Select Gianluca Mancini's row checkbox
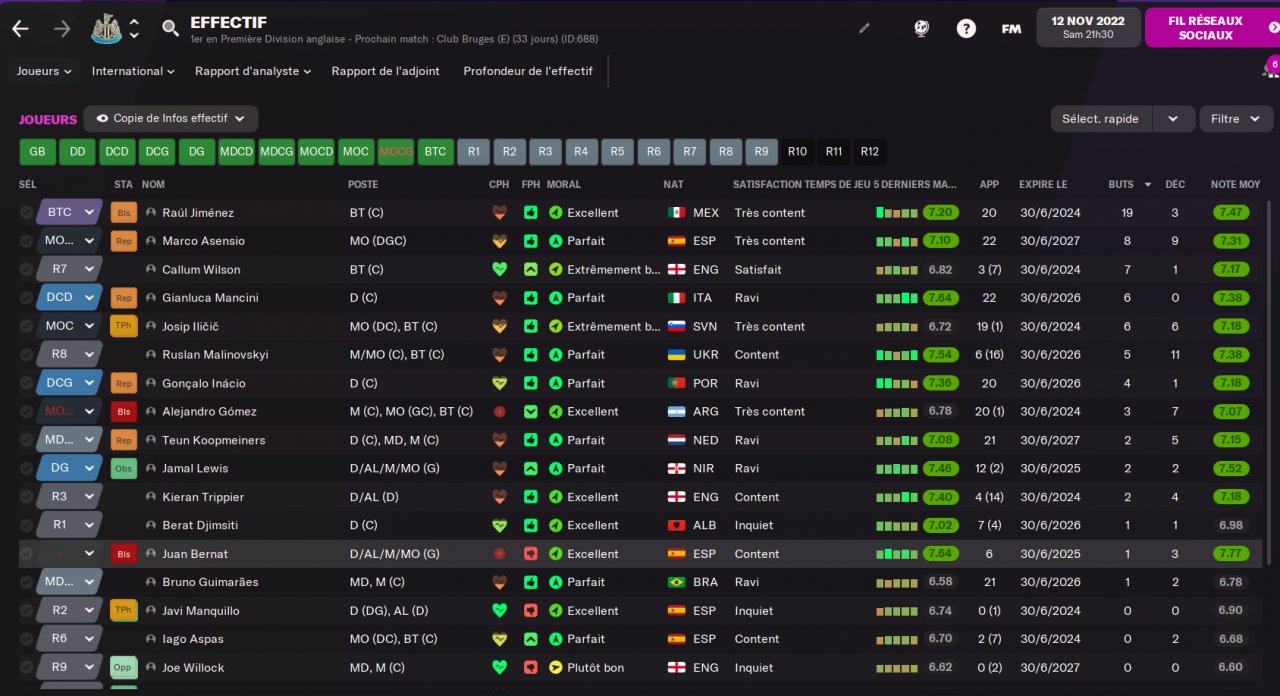 [x=26, y=298]
